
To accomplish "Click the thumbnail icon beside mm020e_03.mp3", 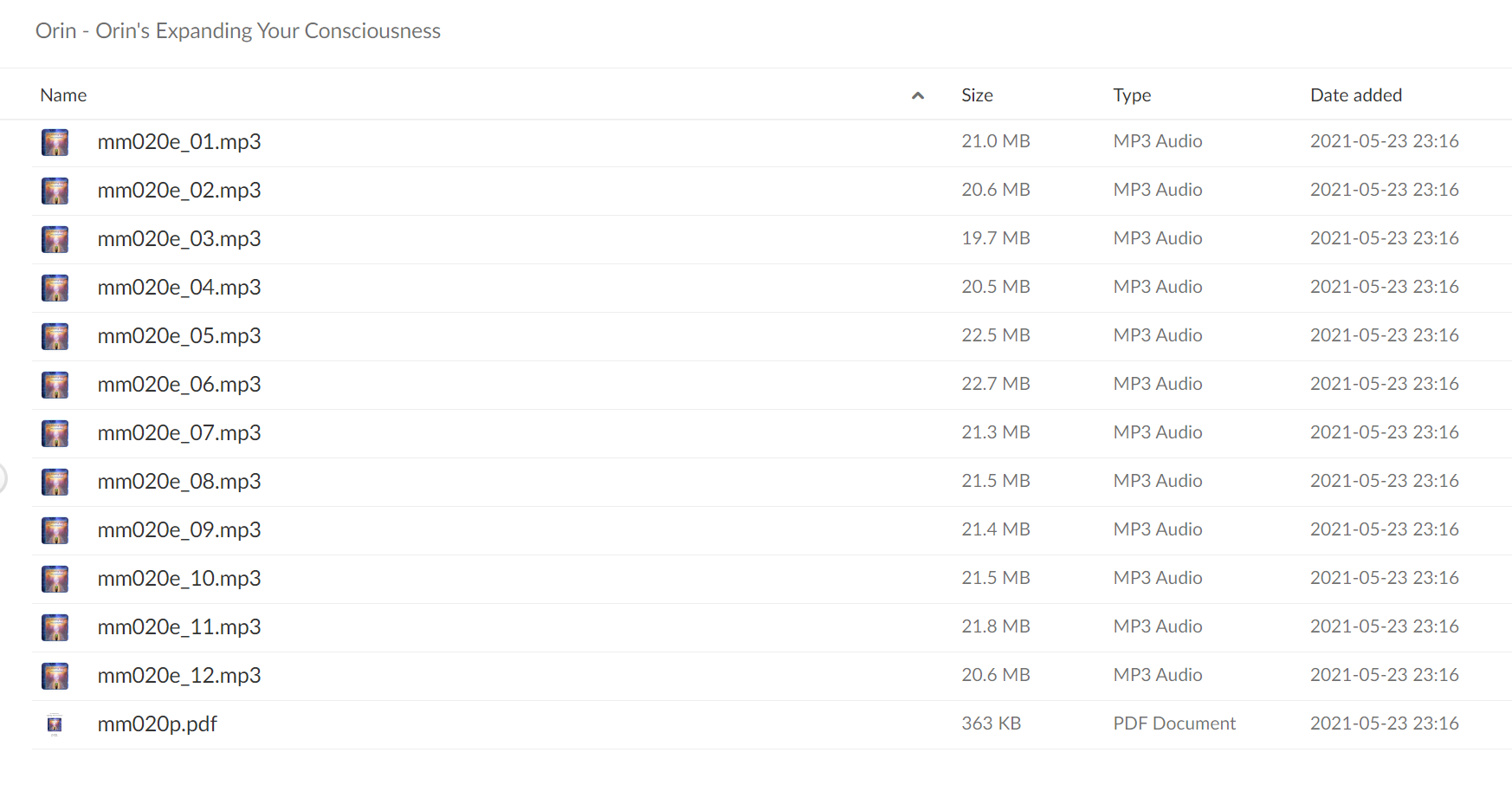I will 55,239.
